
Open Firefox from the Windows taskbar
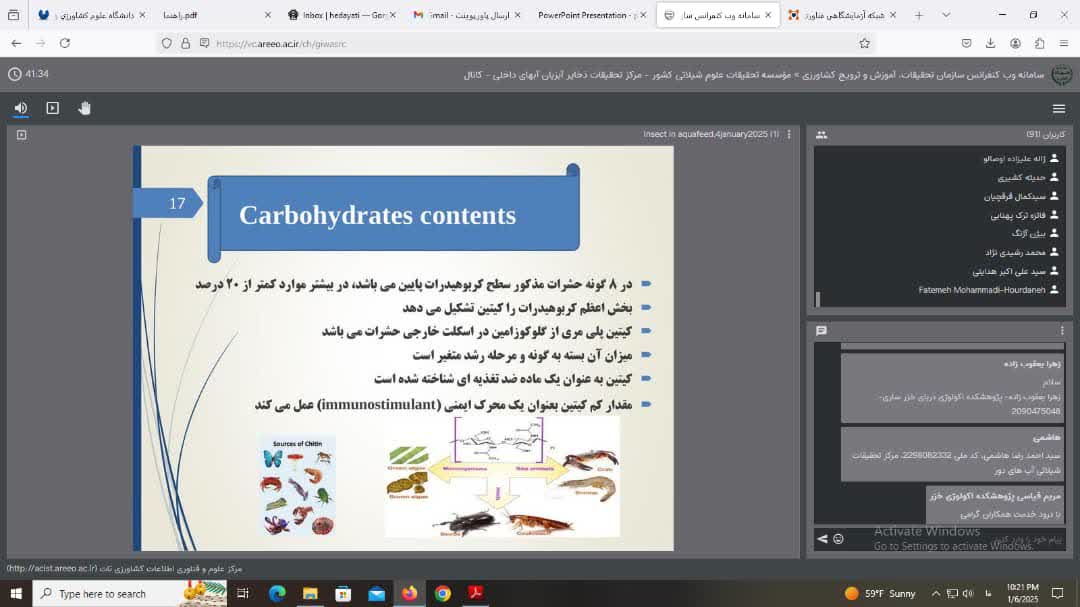409,593
